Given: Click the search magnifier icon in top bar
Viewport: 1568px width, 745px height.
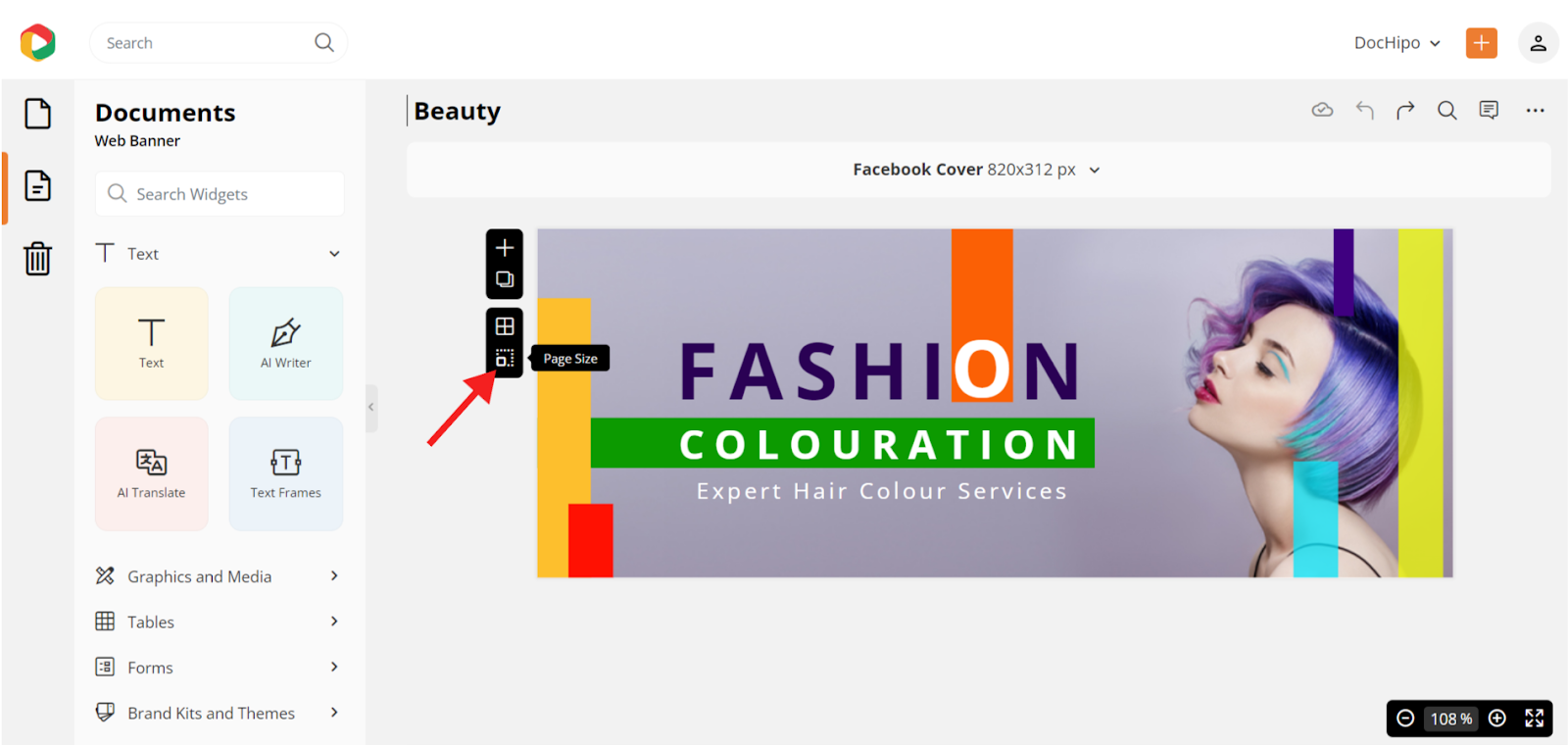Looking at the screenshot, I should [324, 42].
